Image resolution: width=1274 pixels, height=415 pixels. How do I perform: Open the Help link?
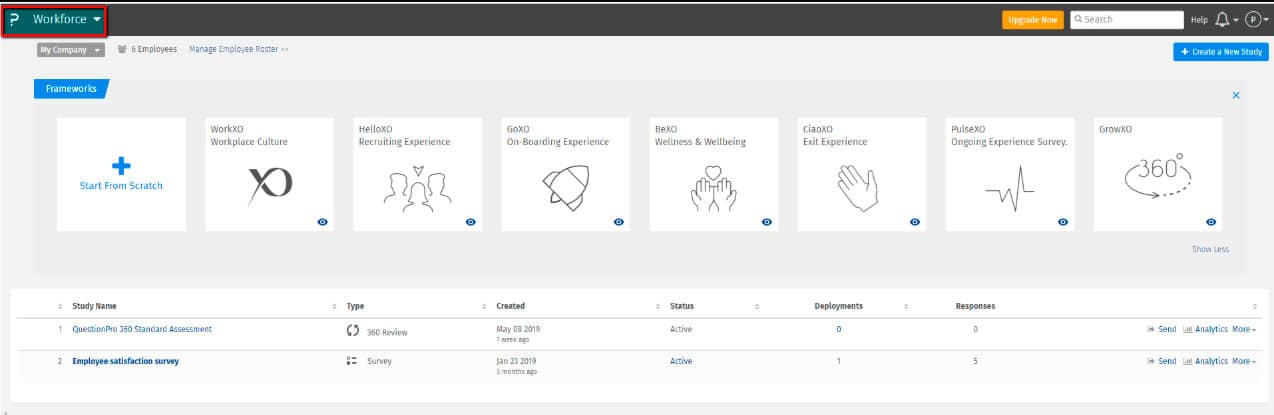[x=1200, y=20]
